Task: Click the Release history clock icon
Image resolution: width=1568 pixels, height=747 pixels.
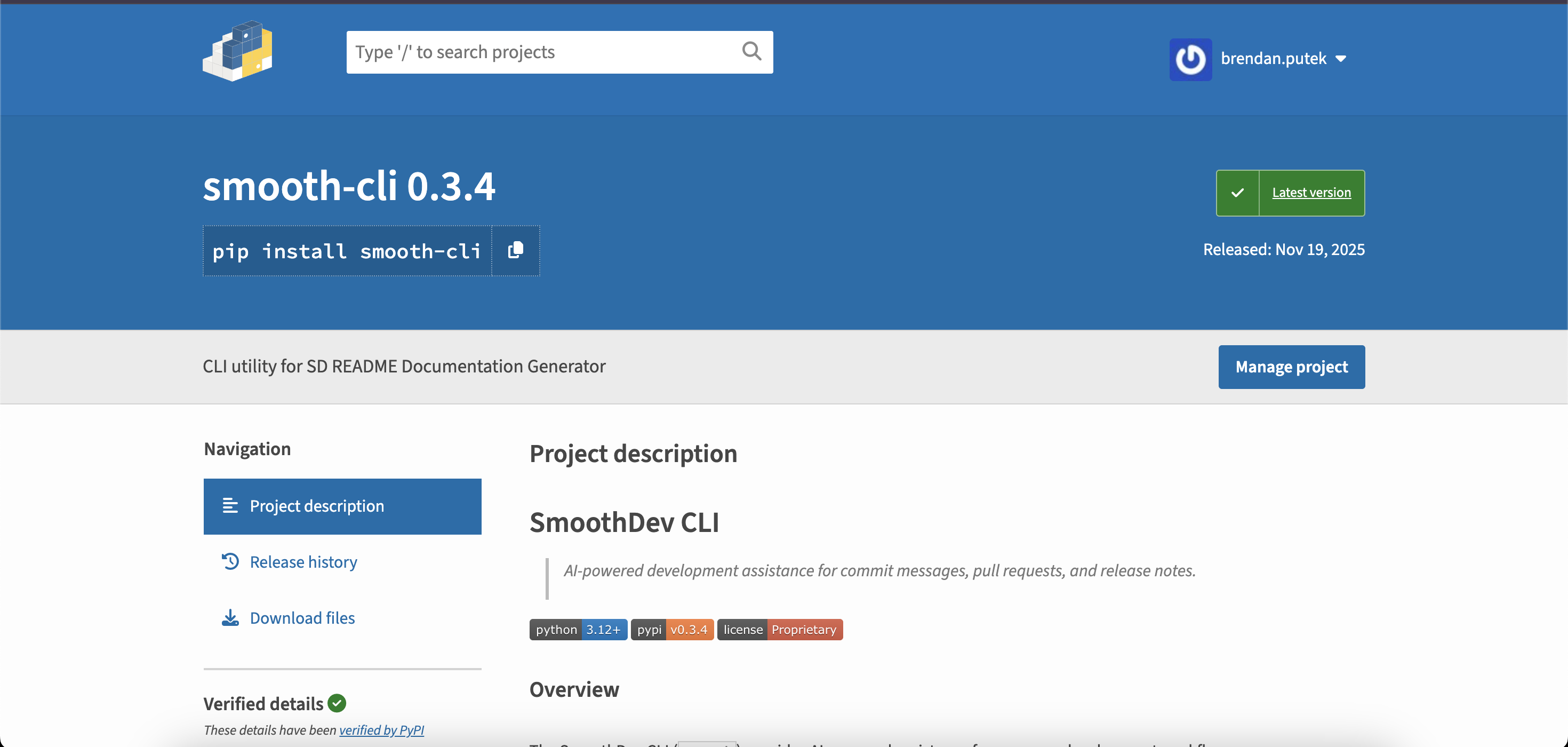Action: click(230, 561)
